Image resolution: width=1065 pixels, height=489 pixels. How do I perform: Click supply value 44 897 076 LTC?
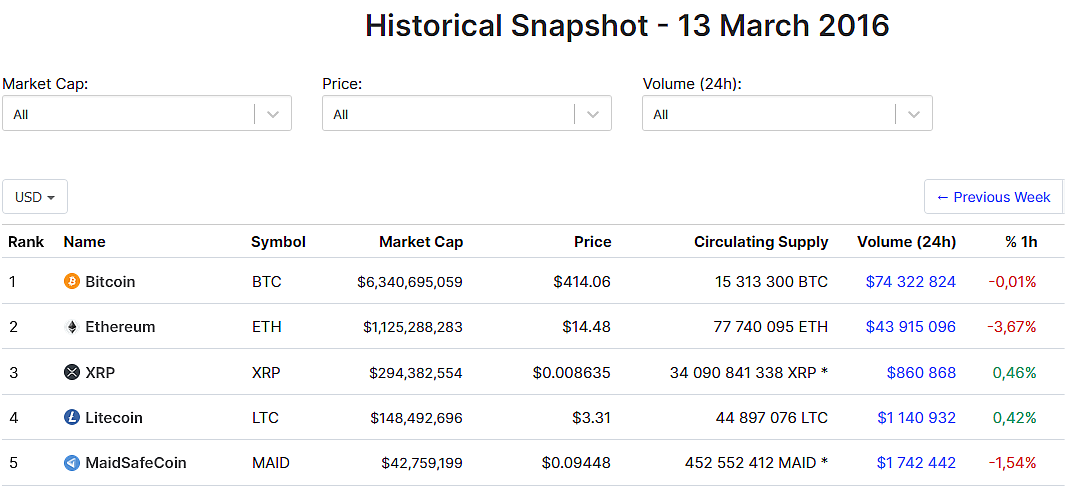[x=772, y=418]
